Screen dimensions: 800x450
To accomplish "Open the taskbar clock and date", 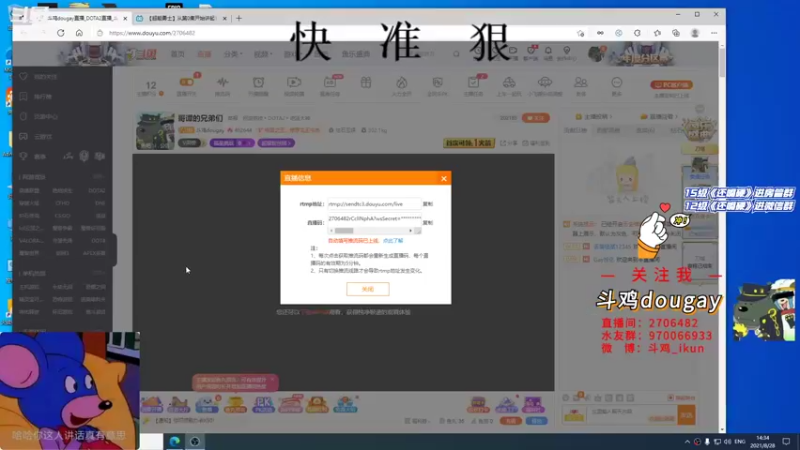I will click(762, 441).
